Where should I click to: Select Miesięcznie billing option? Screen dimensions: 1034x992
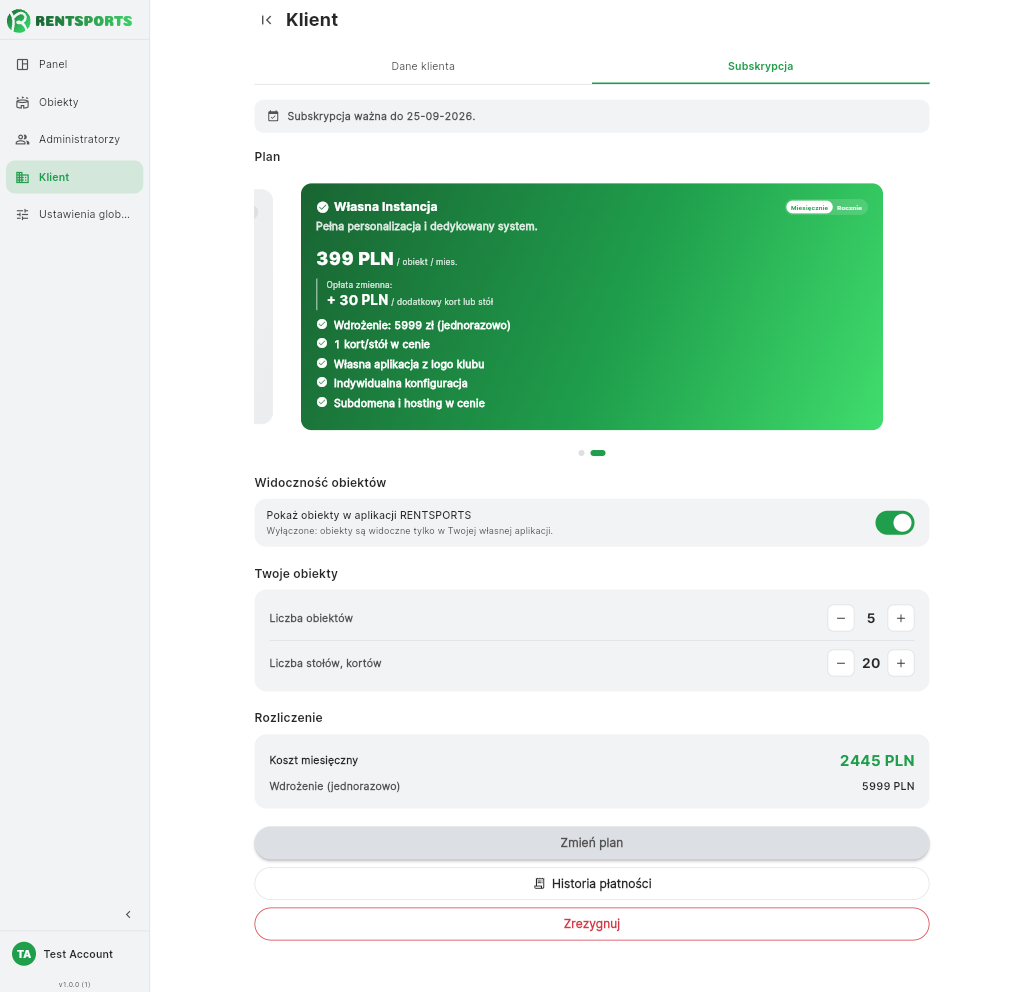pos(809,208)
